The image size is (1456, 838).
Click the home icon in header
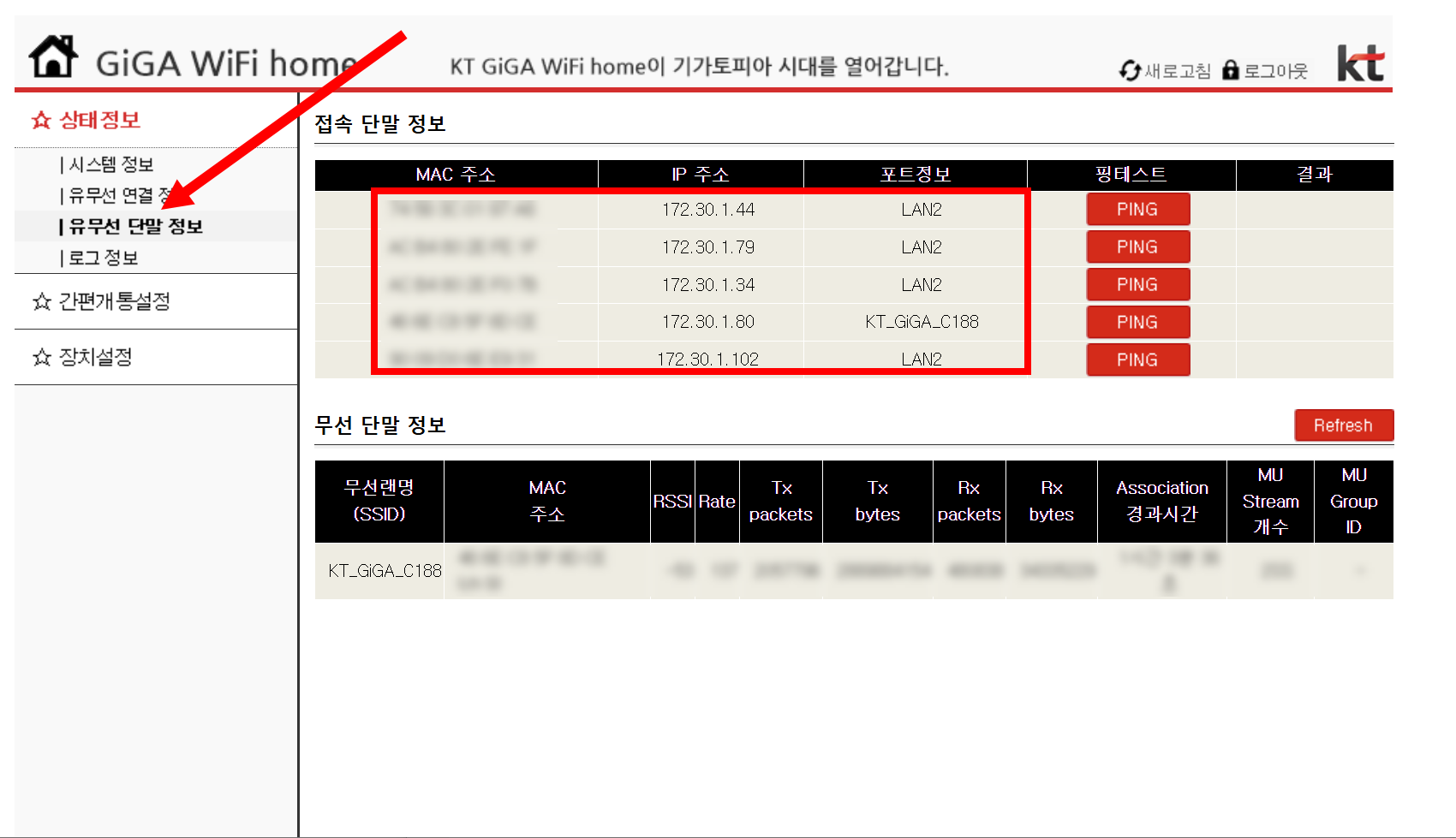[x=53, y=56]
